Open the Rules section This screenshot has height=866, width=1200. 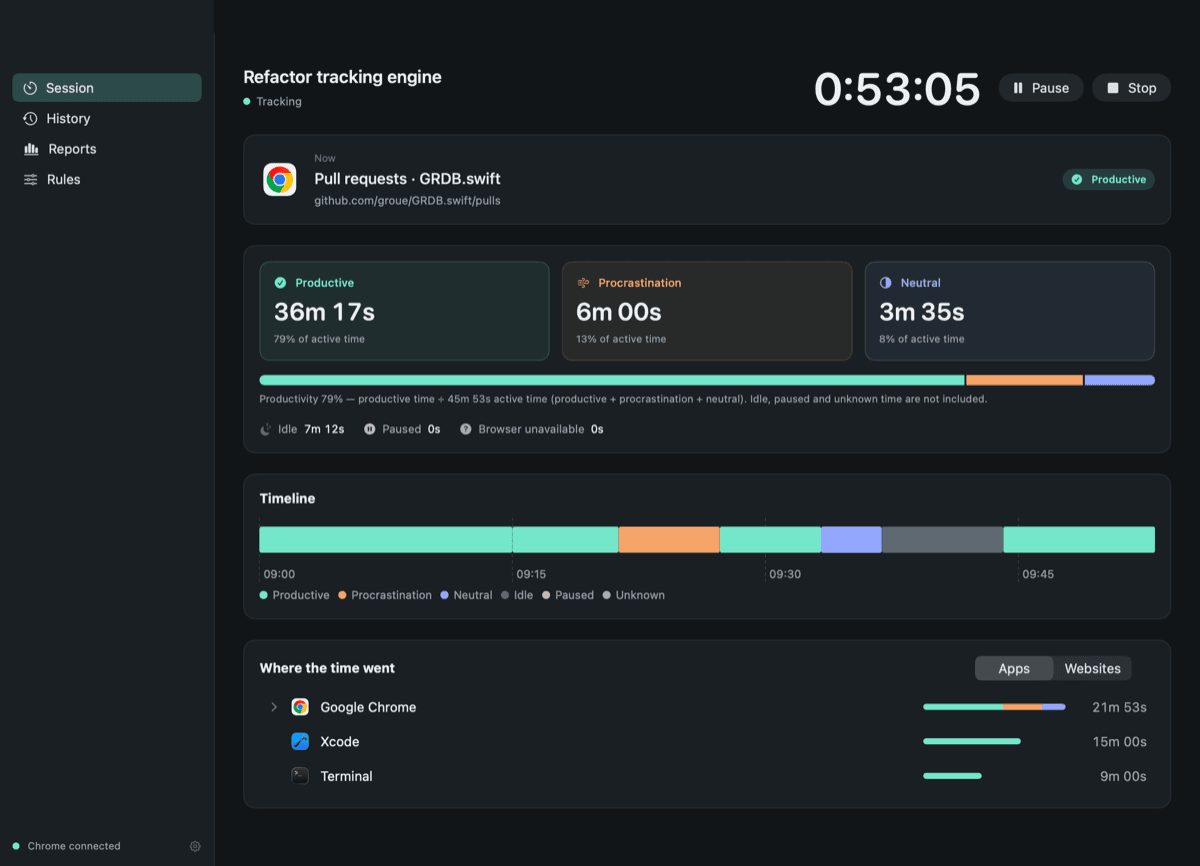click(107, 180)
